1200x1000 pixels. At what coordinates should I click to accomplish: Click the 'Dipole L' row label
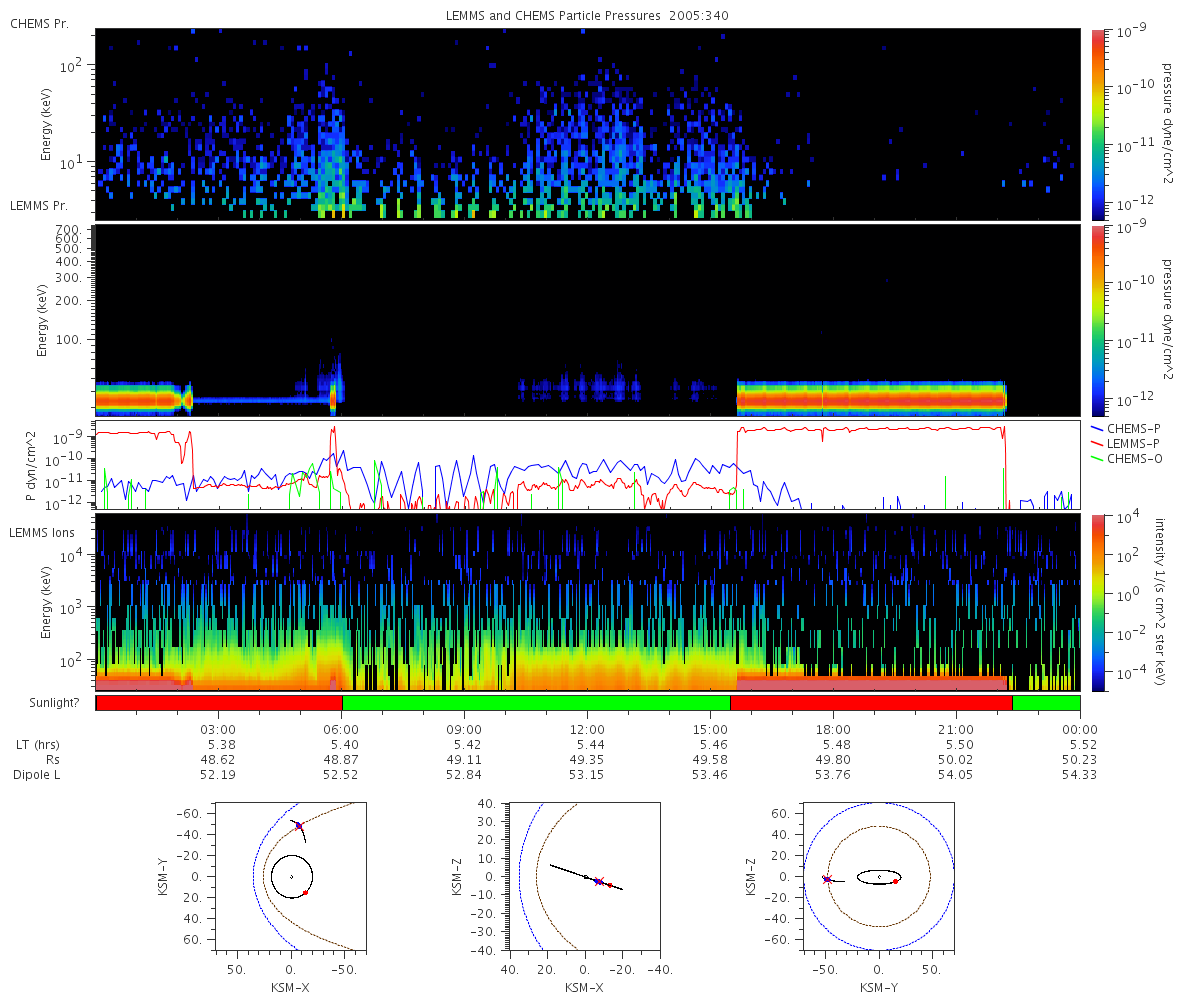point(38,774)
